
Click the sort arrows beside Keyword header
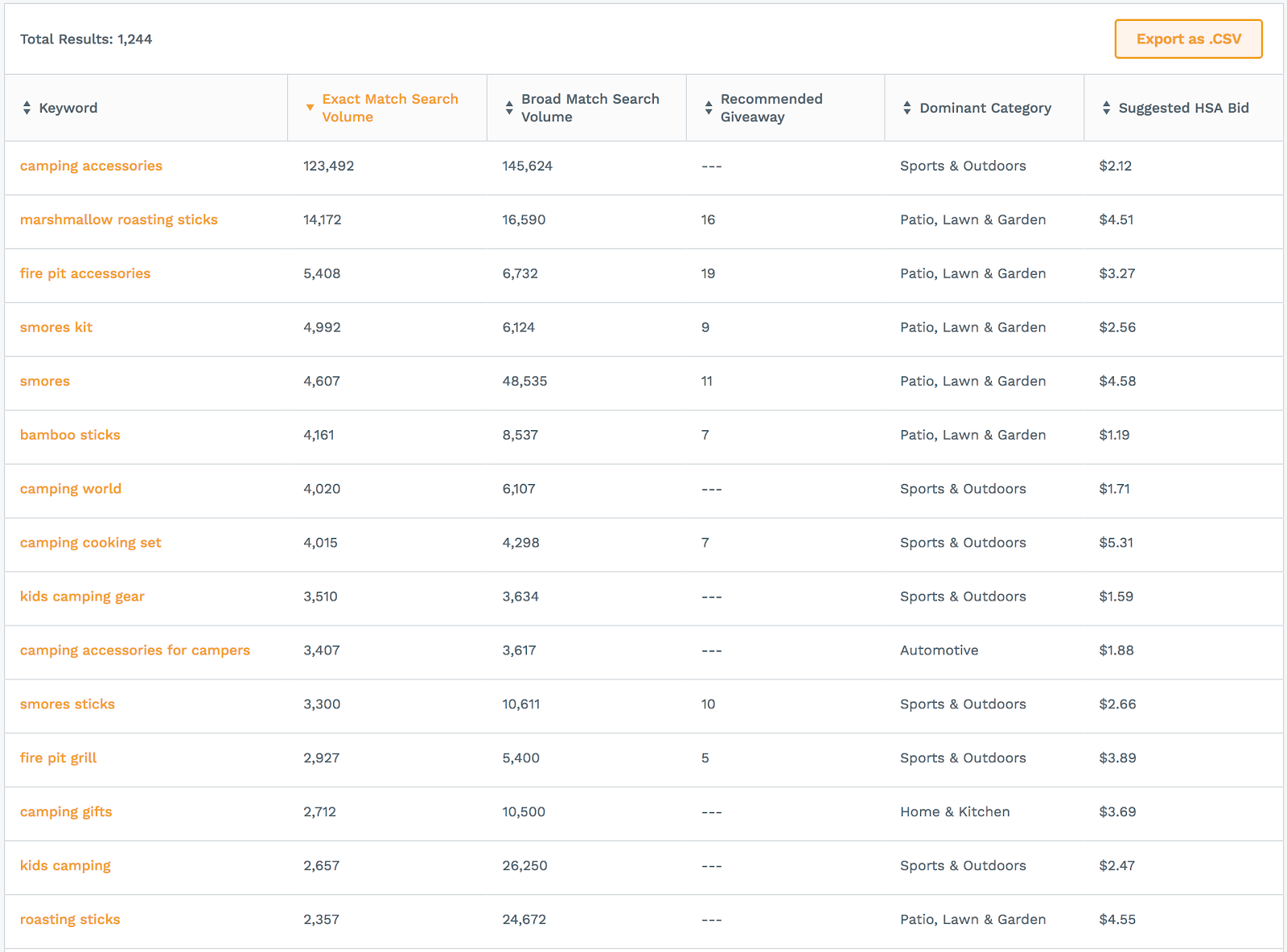click(x=27, y=108)
